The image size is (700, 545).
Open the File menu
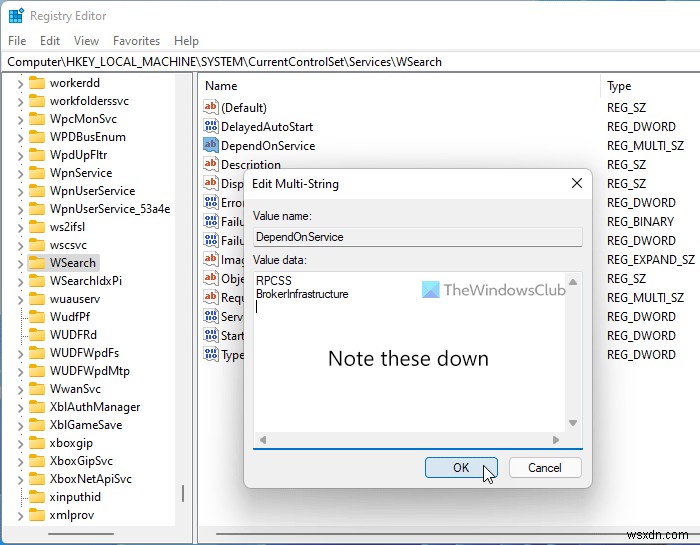17,41
